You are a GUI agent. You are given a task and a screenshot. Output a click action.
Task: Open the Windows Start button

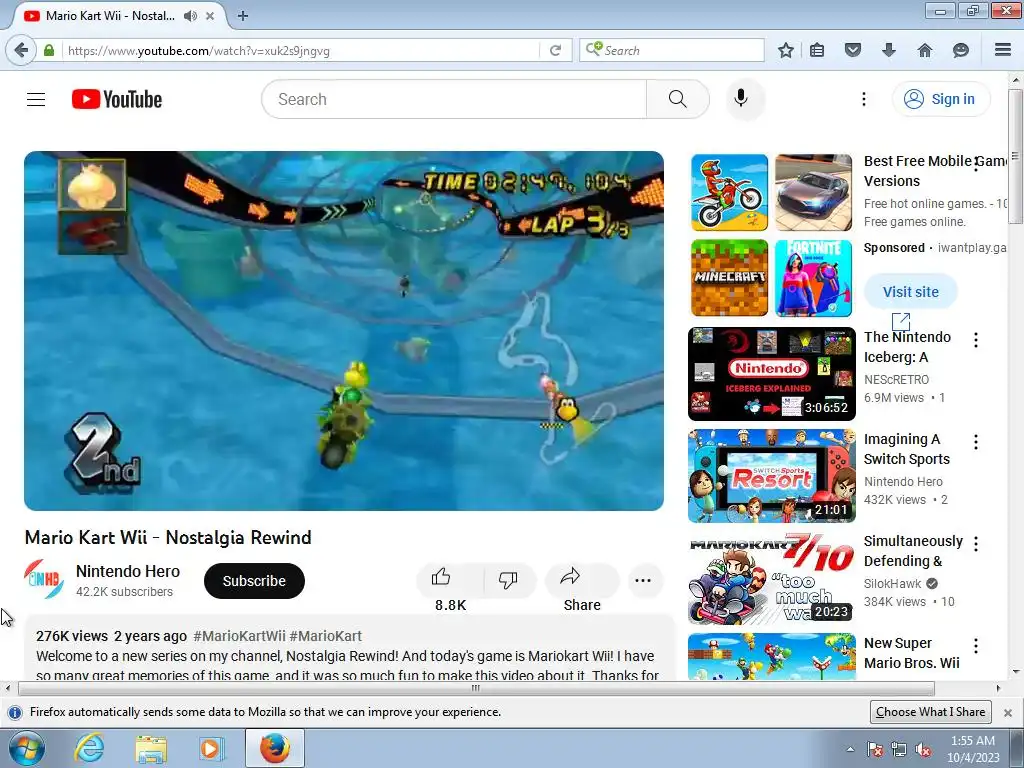(x=26, y=748)
